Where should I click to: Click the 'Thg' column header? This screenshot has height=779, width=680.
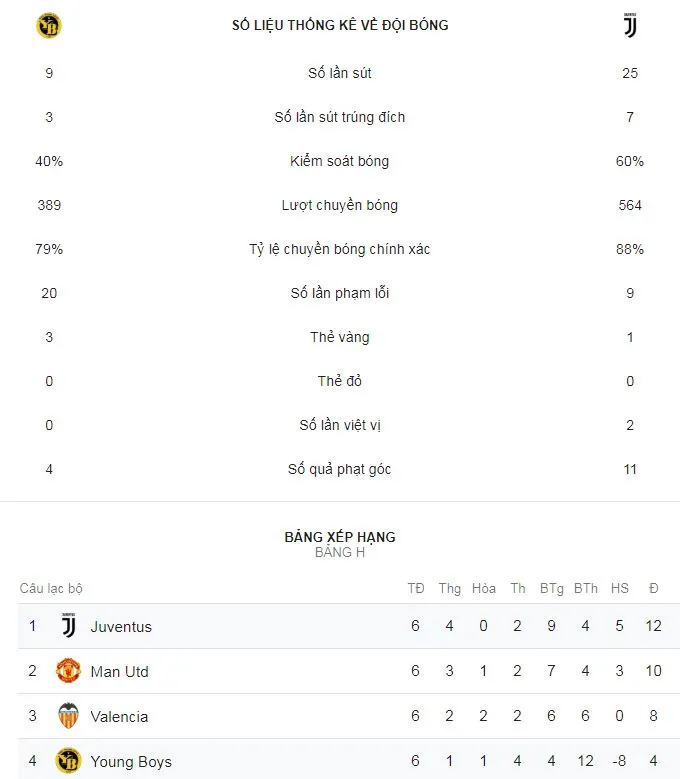pos(449,588)
